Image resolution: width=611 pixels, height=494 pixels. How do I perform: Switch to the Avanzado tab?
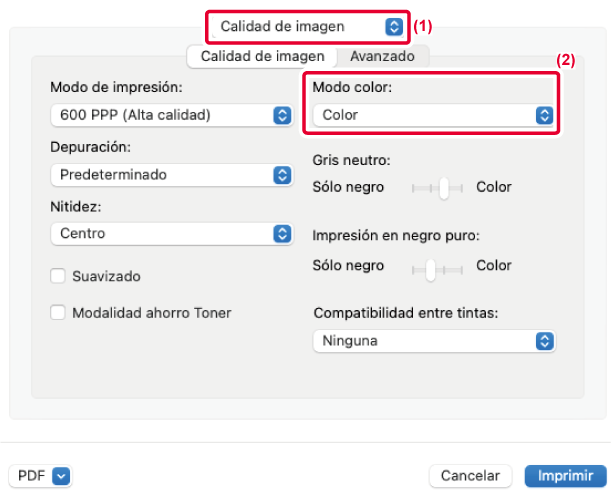point(382,57)
